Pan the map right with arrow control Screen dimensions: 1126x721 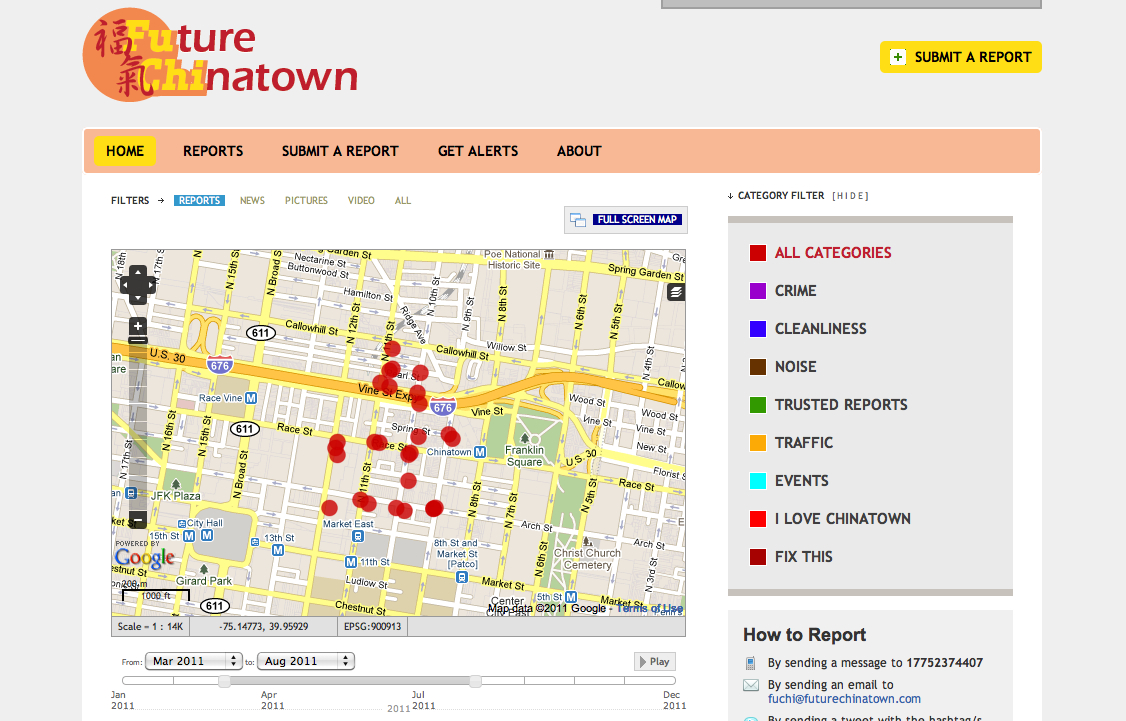pyautogui.click(x=150, y=285)
